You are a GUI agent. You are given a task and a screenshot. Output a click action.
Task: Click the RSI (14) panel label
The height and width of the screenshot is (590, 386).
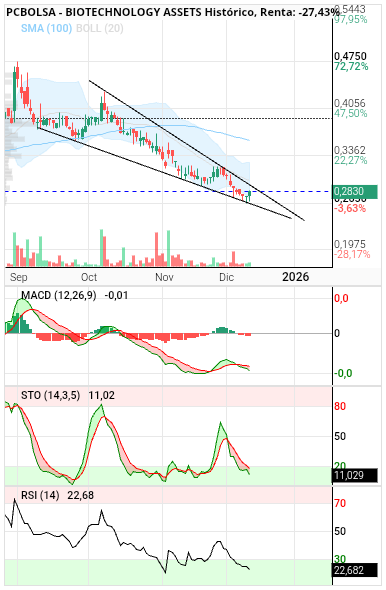coord(40,495)
